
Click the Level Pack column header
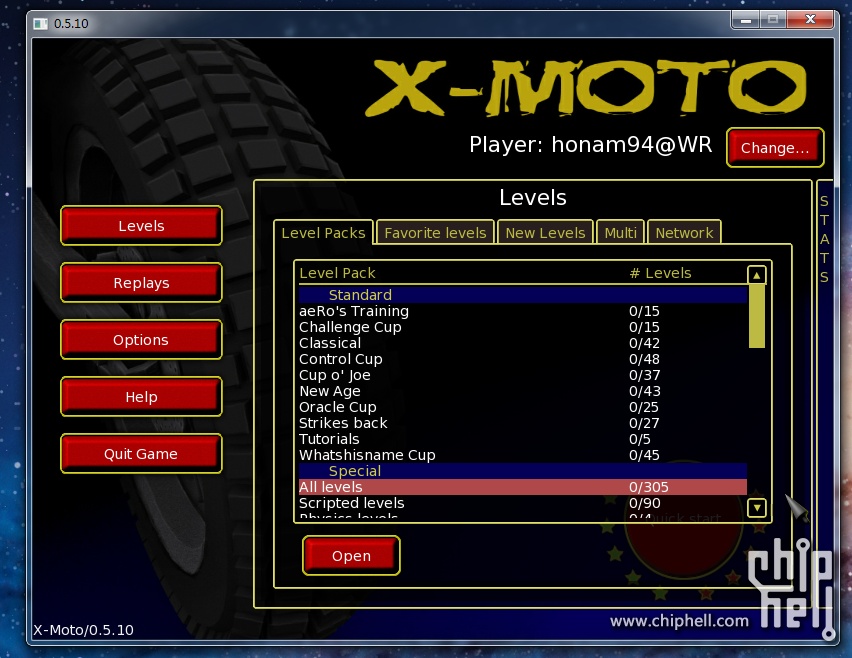click(337, 273)
